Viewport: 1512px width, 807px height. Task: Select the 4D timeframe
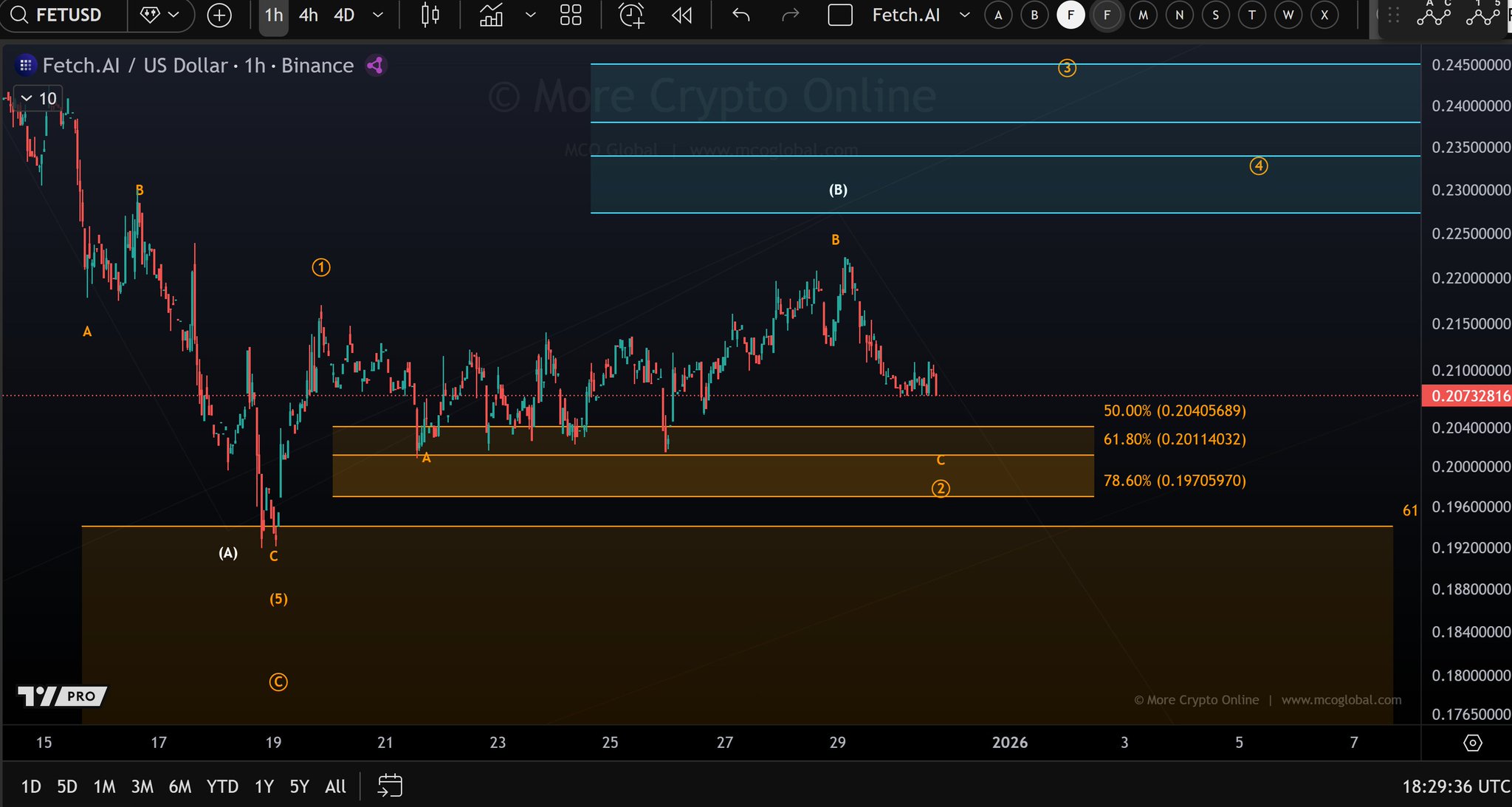pos(344,15)
